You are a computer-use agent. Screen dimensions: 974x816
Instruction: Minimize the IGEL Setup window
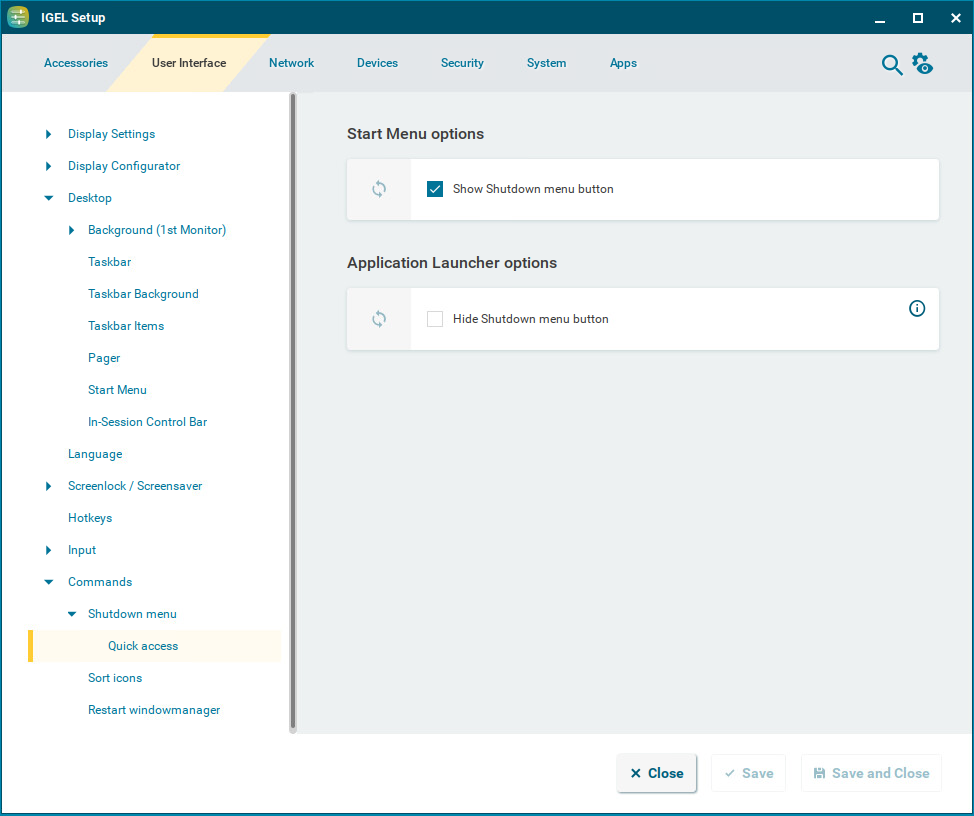879,18
